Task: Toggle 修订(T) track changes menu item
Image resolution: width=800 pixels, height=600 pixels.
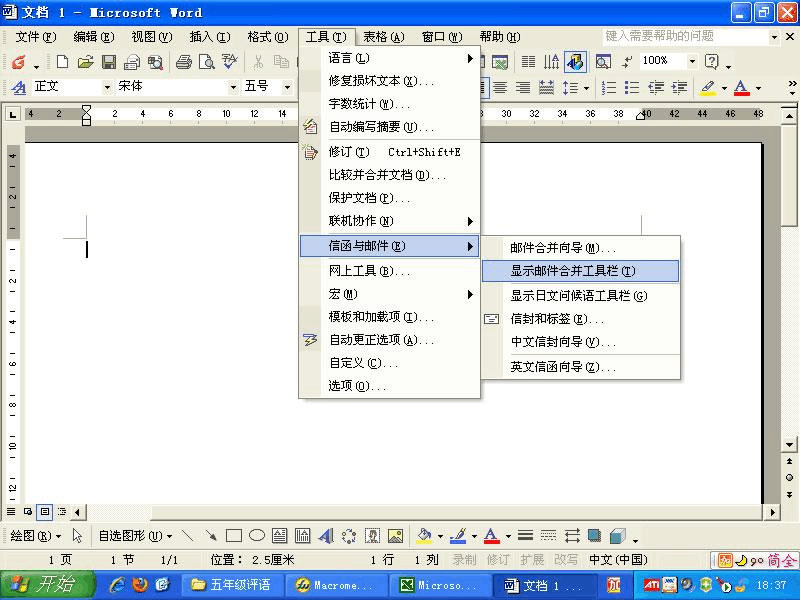Action: tap(390, 152)
